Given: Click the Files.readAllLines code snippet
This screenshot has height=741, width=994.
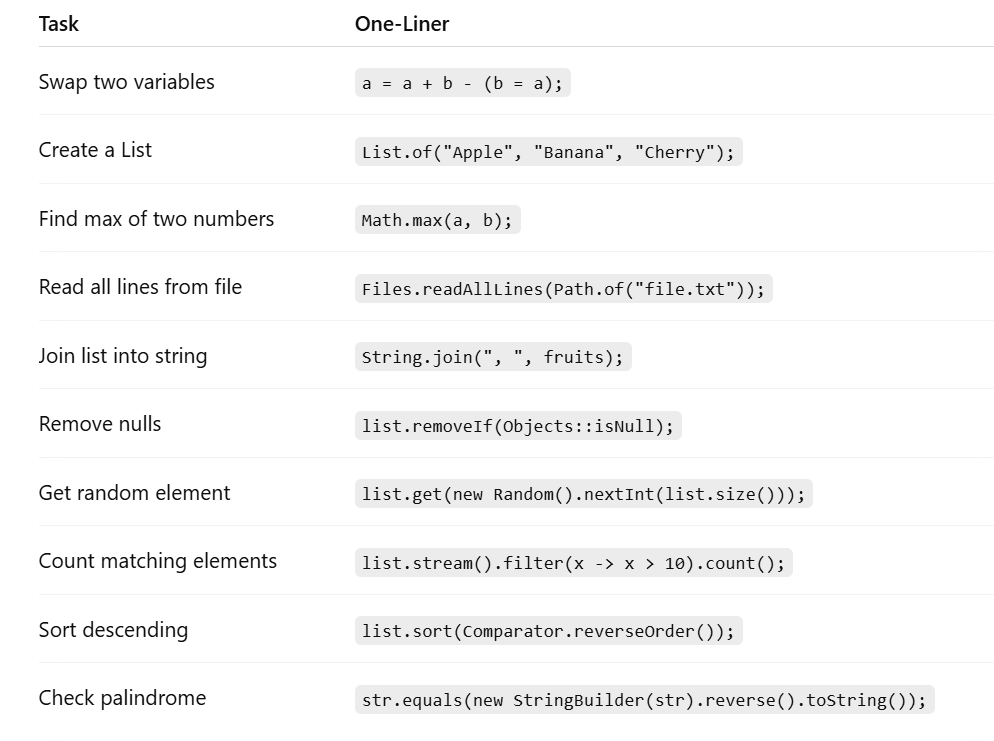Looking at the screenshot, I should click(564, 289).
